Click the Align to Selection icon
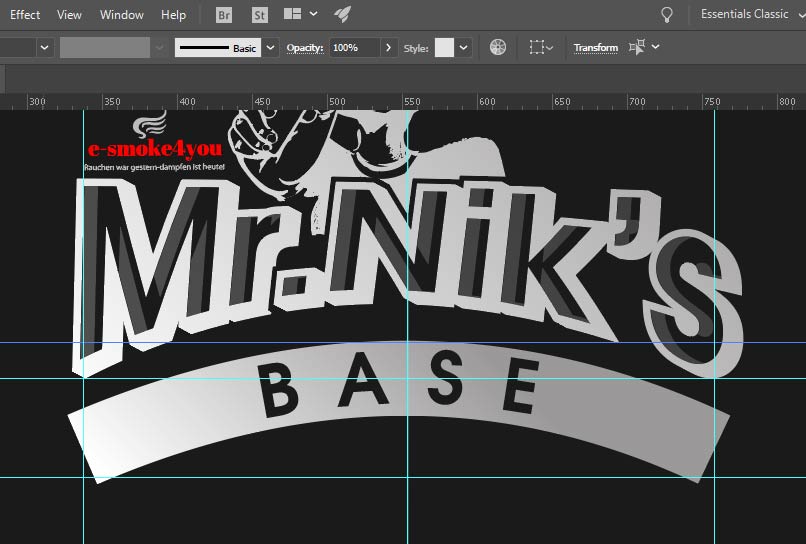This screenshot has height=544, width=806. click(x=537, y=47)
